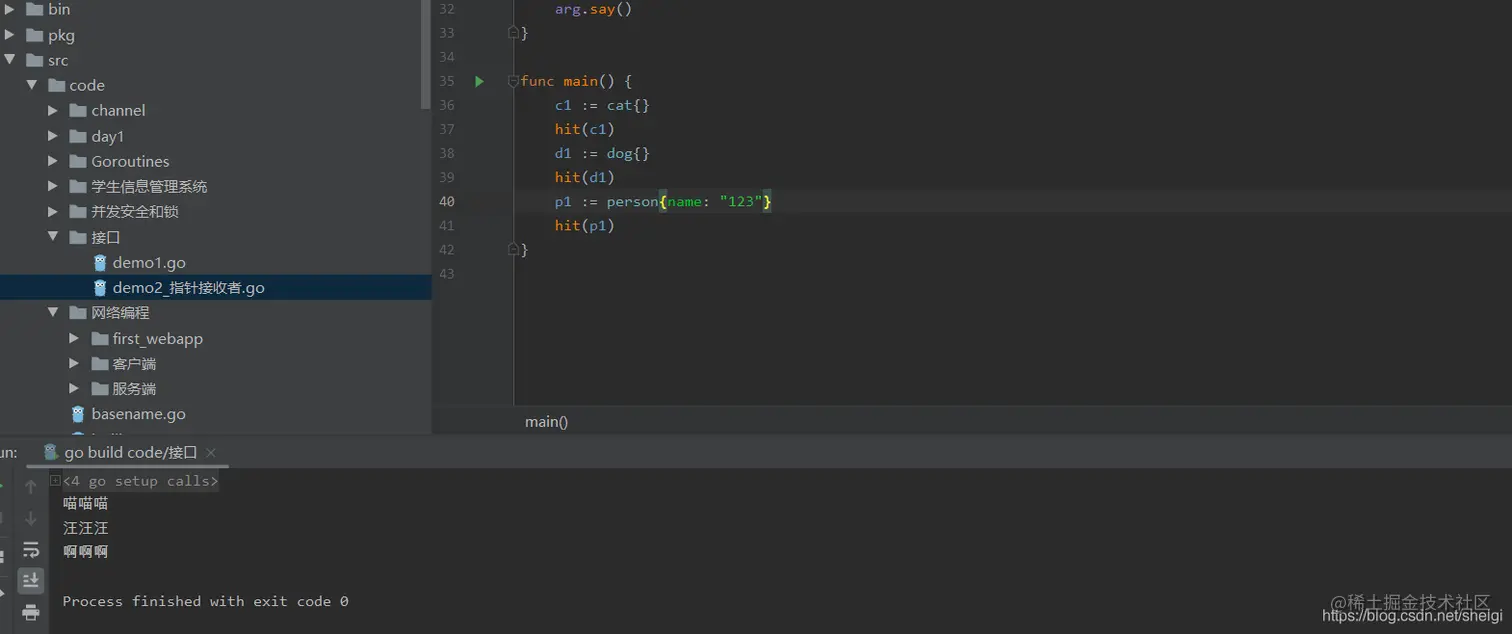The image size is (1512, 634).
Task: Expand the folded go setup calls
Action: (x=56, y=481)
